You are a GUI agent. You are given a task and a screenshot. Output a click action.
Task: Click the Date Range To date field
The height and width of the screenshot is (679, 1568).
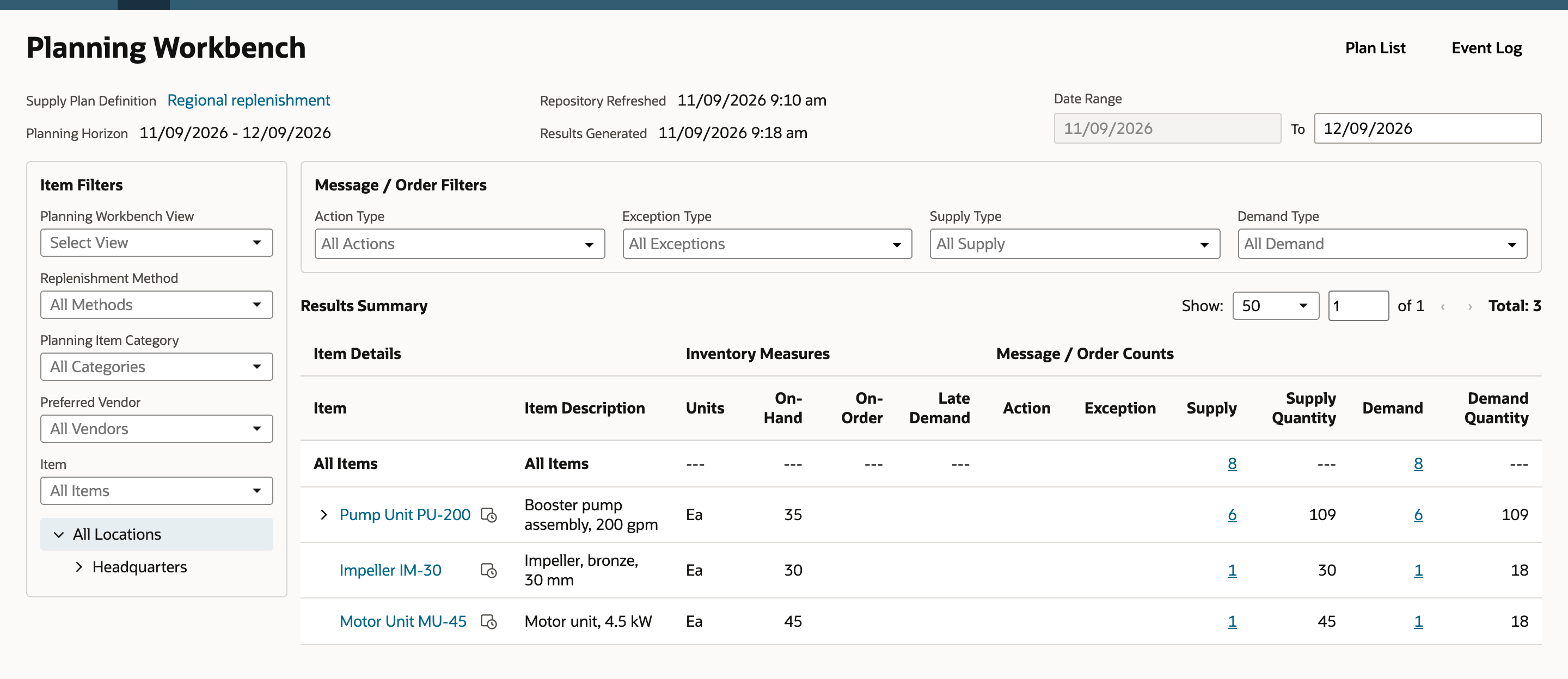(1428, 128)
